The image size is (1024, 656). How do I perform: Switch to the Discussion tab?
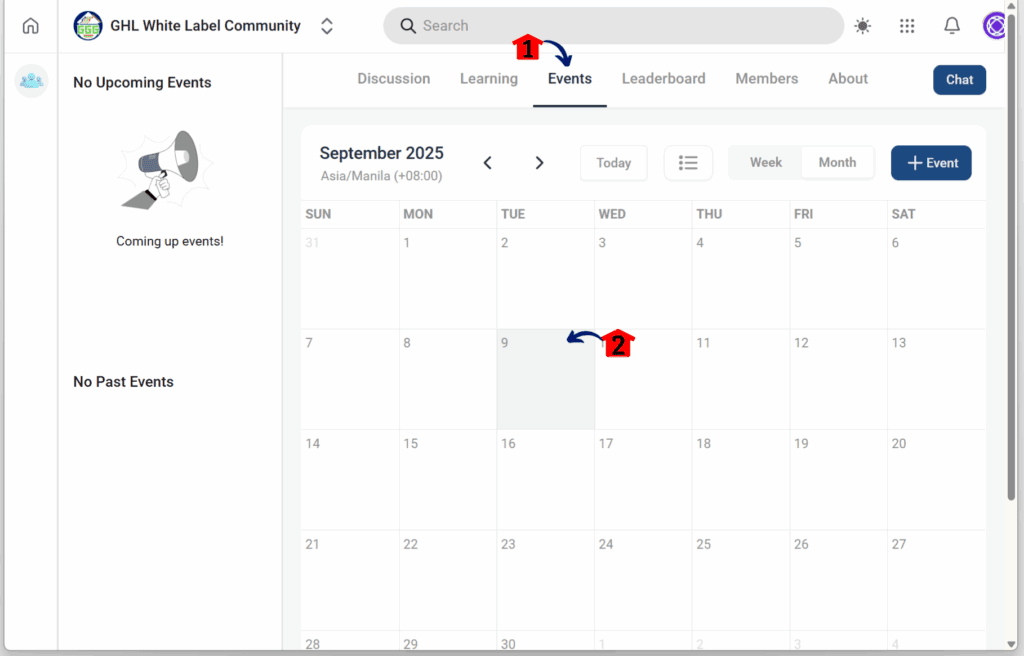[394, 79]
